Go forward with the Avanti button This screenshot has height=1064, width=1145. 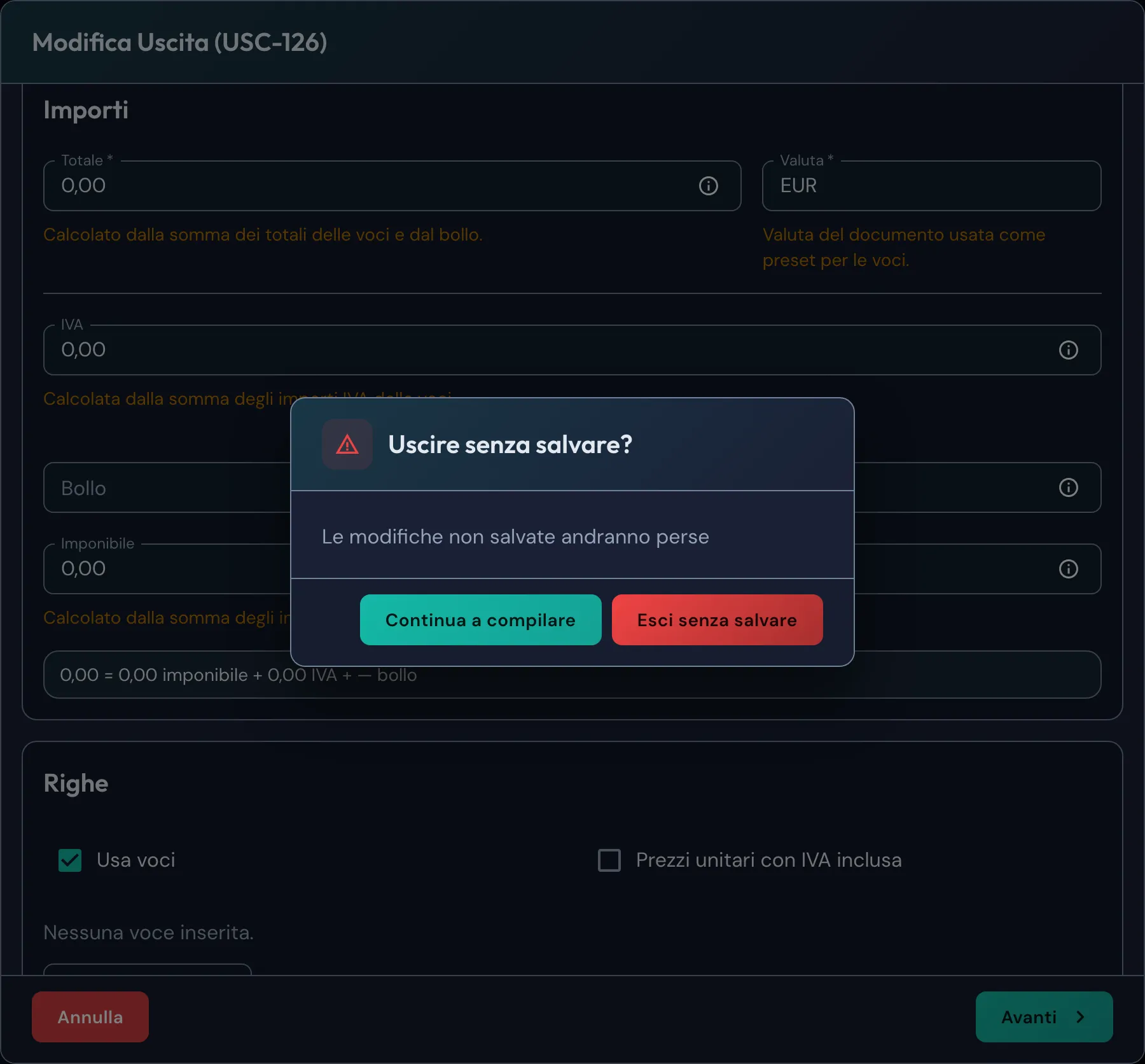[x=1044, y=1017]
